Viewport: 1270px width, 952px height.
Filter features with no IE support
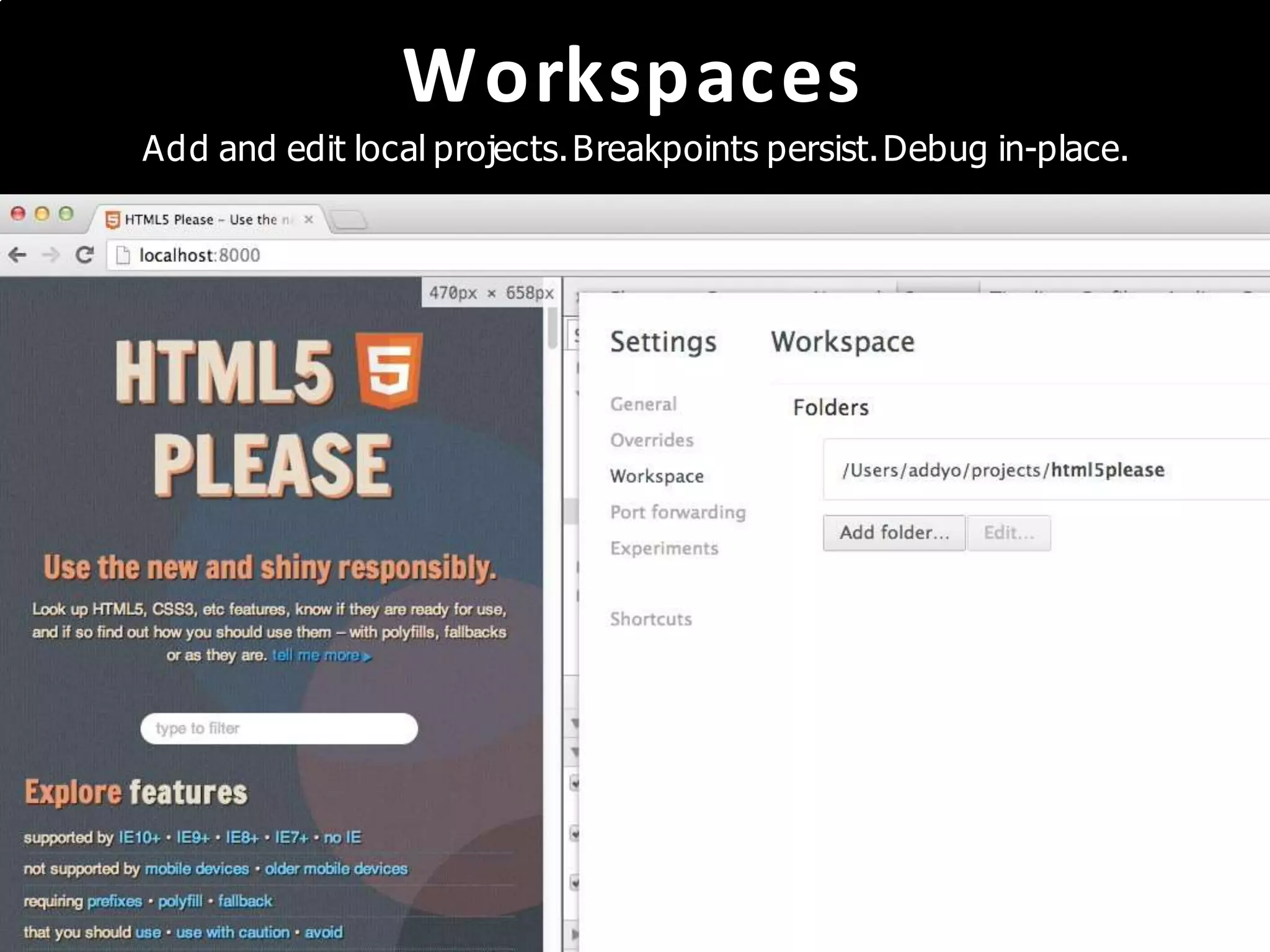342,838
